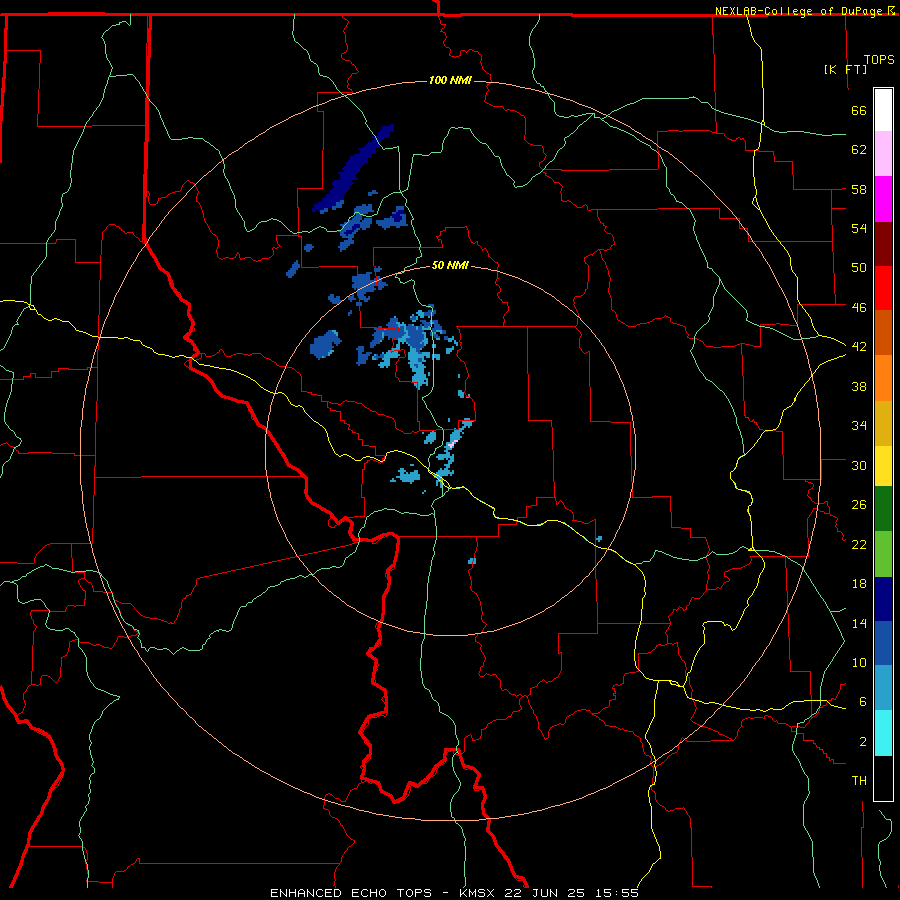Click the light pink legend swatch

[883, 153]
